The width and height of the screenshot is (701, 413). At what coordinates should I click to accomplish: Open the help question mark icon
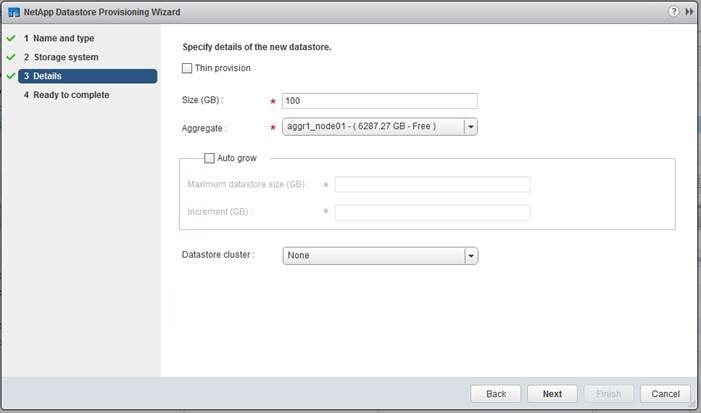pyautogui.click(x=673, y=12)
